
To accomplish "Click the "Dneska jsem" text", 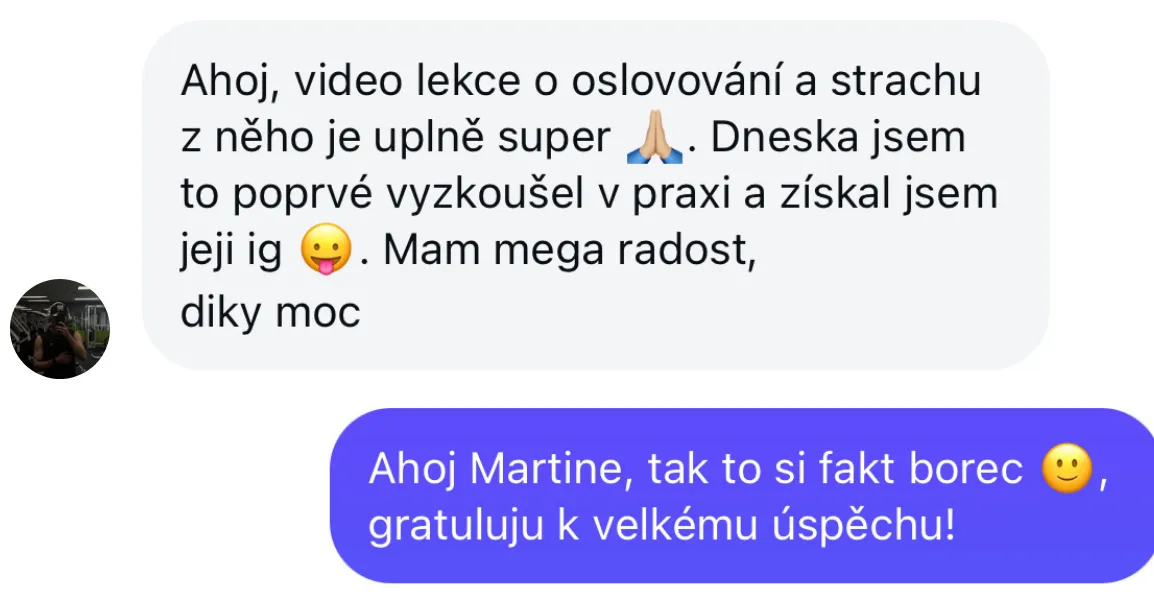I will pyautogui.click(x=838, y=138).
